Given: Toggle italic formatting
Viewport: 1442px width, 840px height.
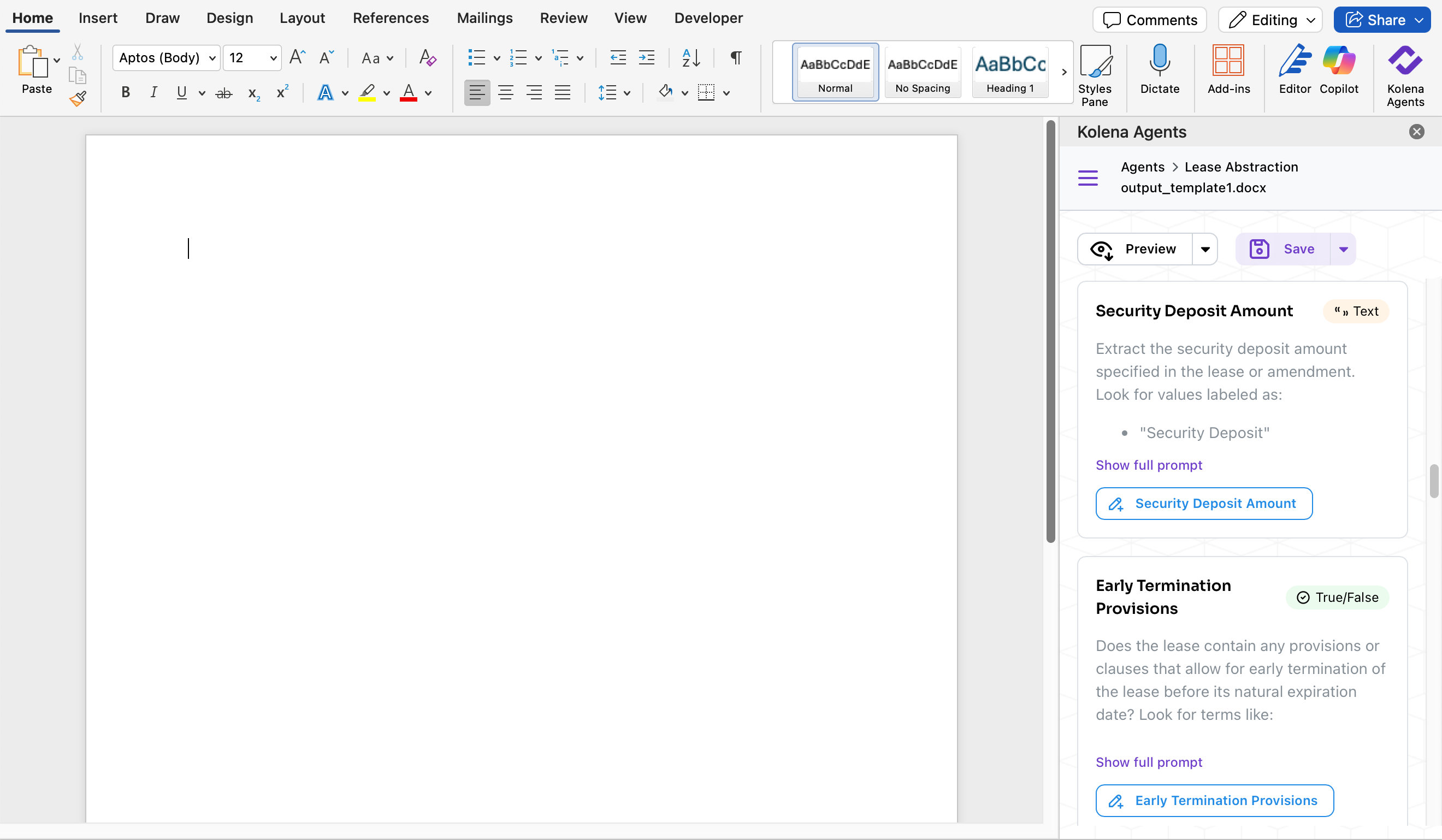Looking at the screenshot, I should click(x=153, y=92).
